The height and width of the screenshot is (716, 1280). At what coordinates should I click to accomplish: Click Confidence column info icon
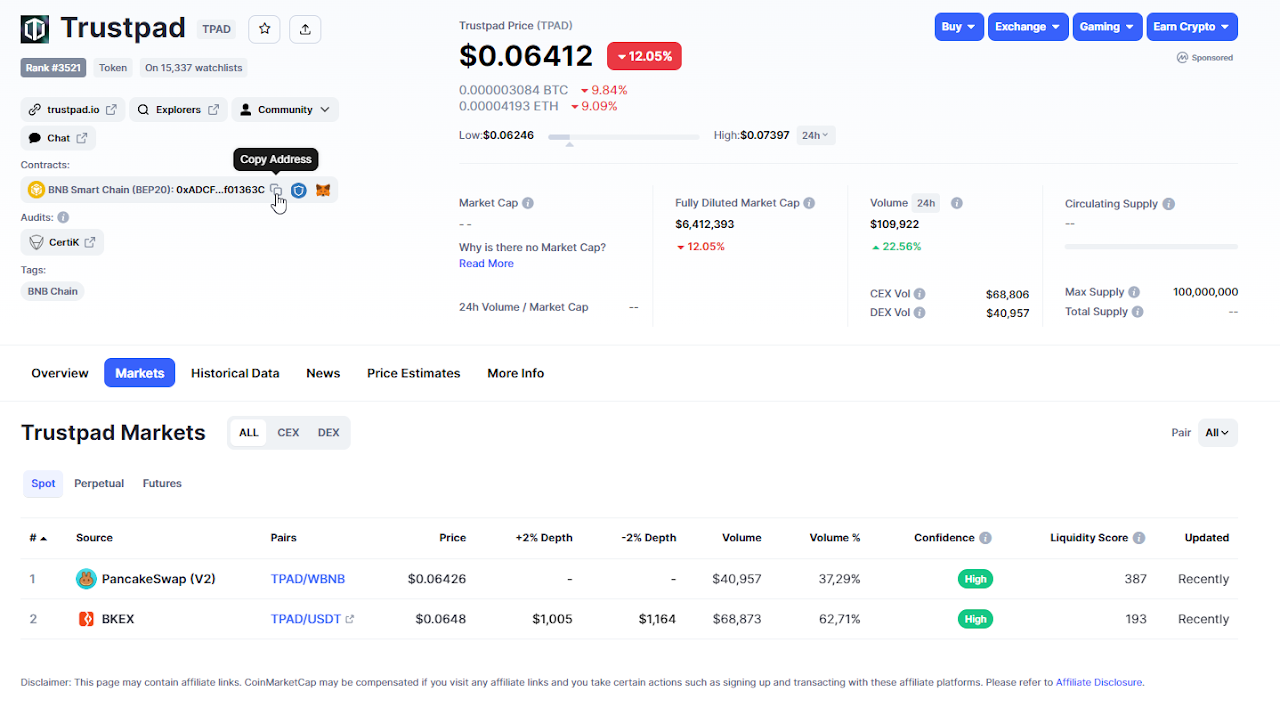pyautogui.click(x=985, y=538)
